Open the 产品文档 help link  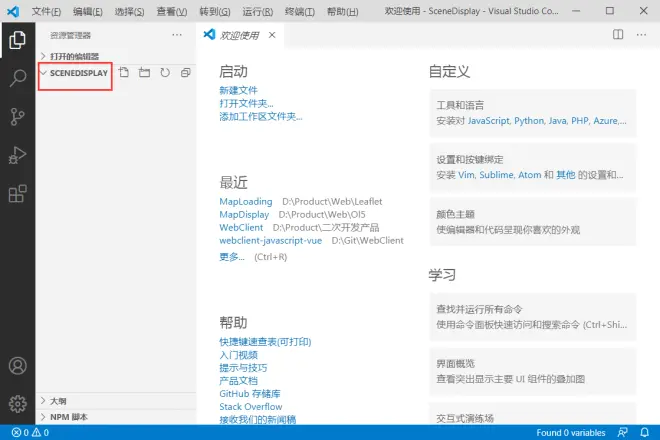click(x=238, y=381)
